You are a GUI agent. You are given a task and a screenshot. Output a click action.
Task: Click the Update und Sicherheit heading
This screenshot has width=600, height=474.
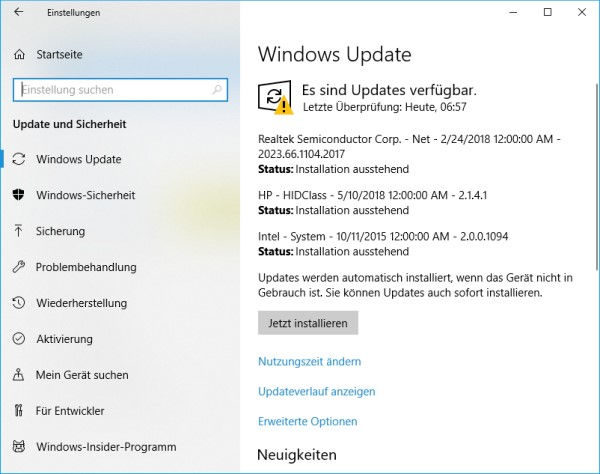tap(70, 124)
